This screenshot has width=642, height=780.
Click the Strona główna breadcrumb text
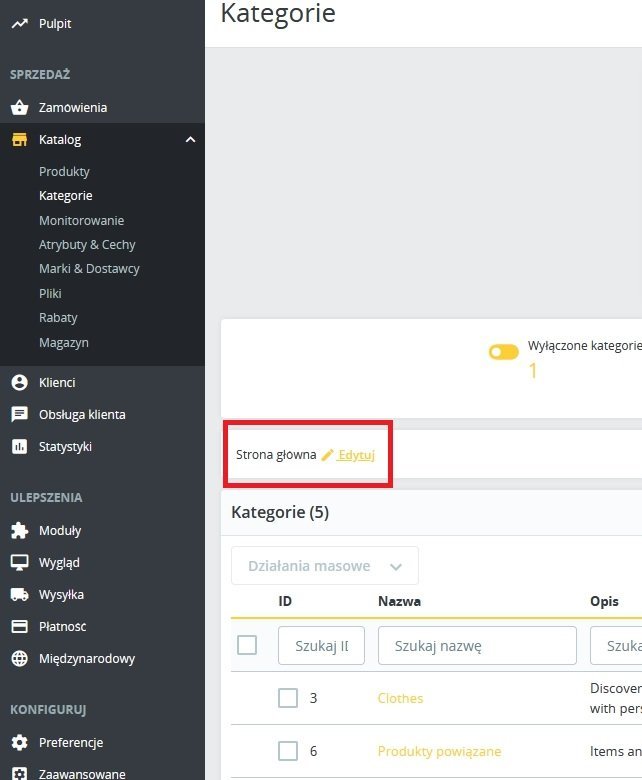click(x=276, y=455)
